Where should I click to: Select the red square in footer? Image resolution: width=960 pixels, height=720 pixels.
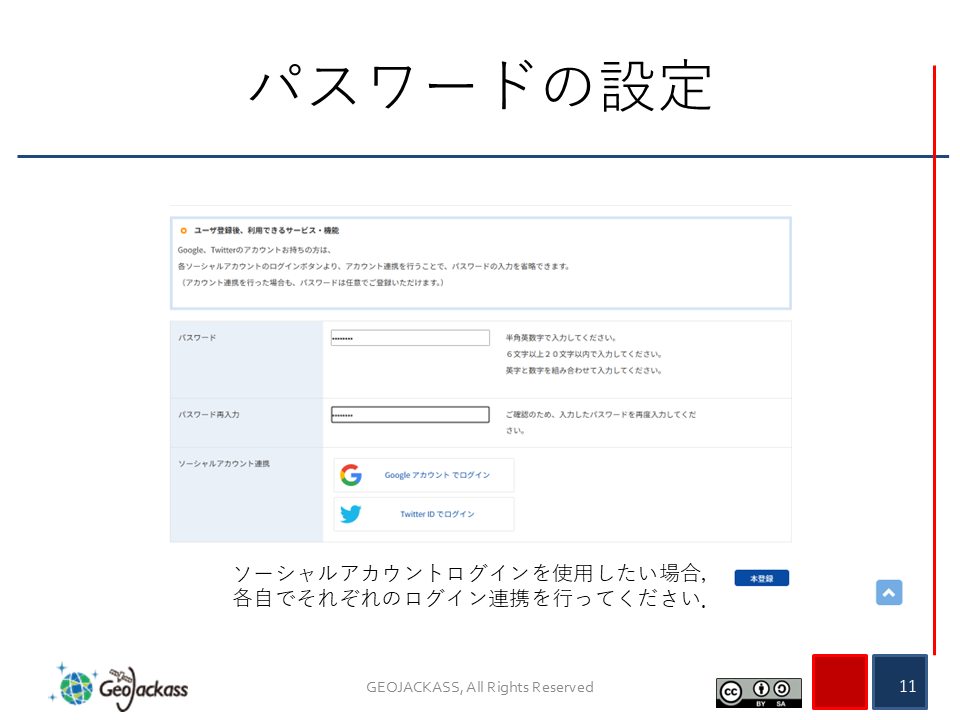point(839,682)
